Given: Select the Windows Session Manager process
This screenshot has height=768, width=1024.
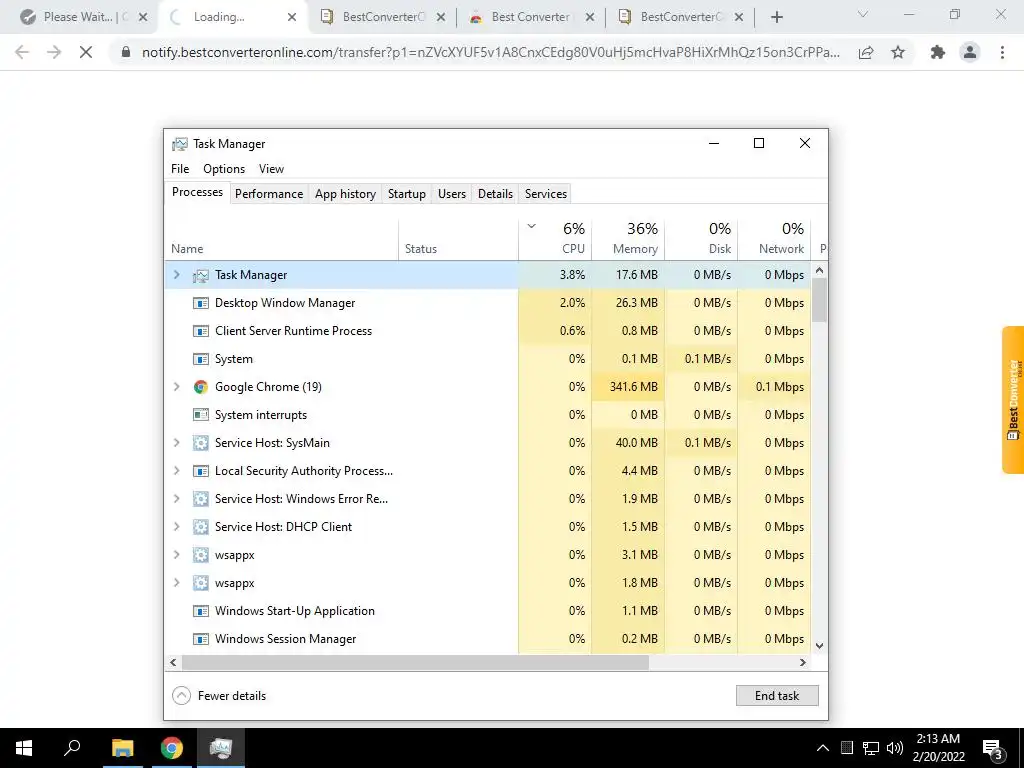Looking at the screenshot, I should [x=488, y=639].
